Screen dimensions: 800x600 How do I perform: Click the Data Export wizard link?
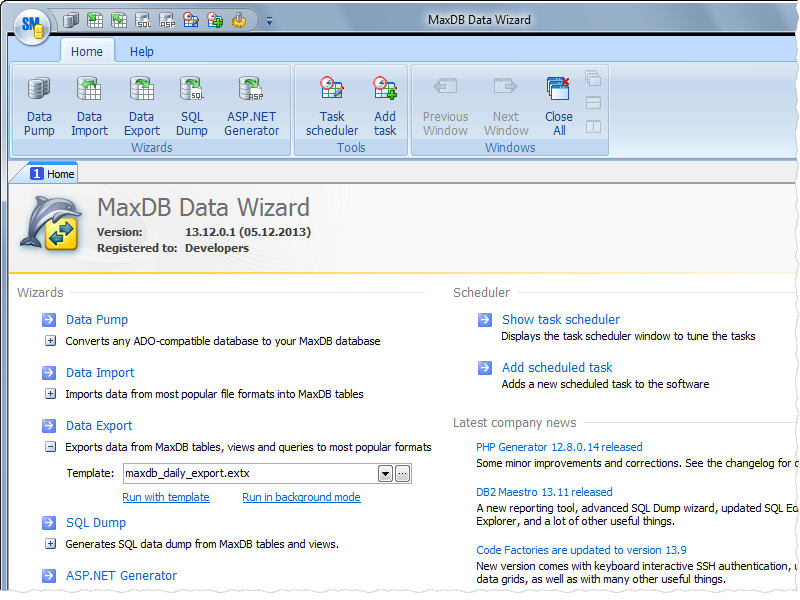[99, 426]
